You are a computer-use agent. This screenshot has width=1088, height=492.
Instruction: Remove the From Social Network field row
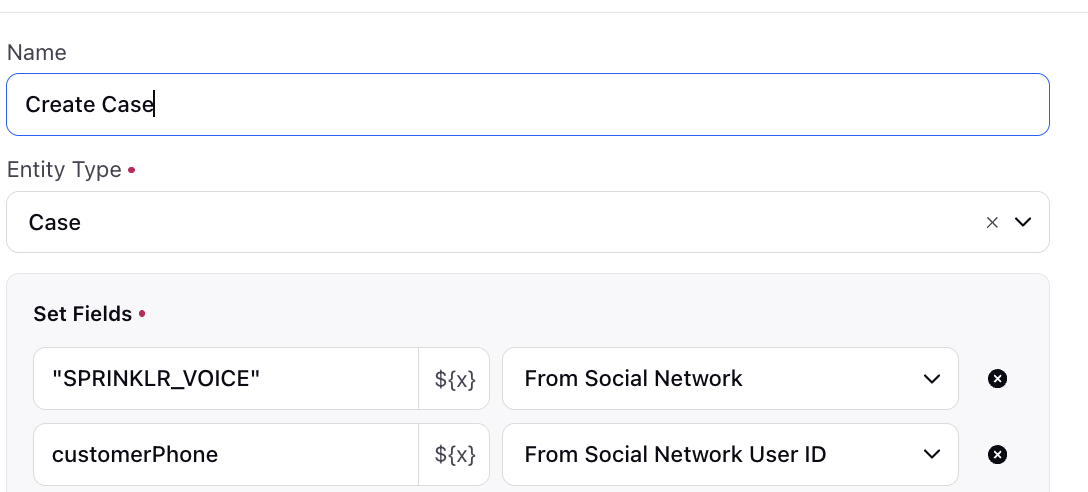pos(997,379)
